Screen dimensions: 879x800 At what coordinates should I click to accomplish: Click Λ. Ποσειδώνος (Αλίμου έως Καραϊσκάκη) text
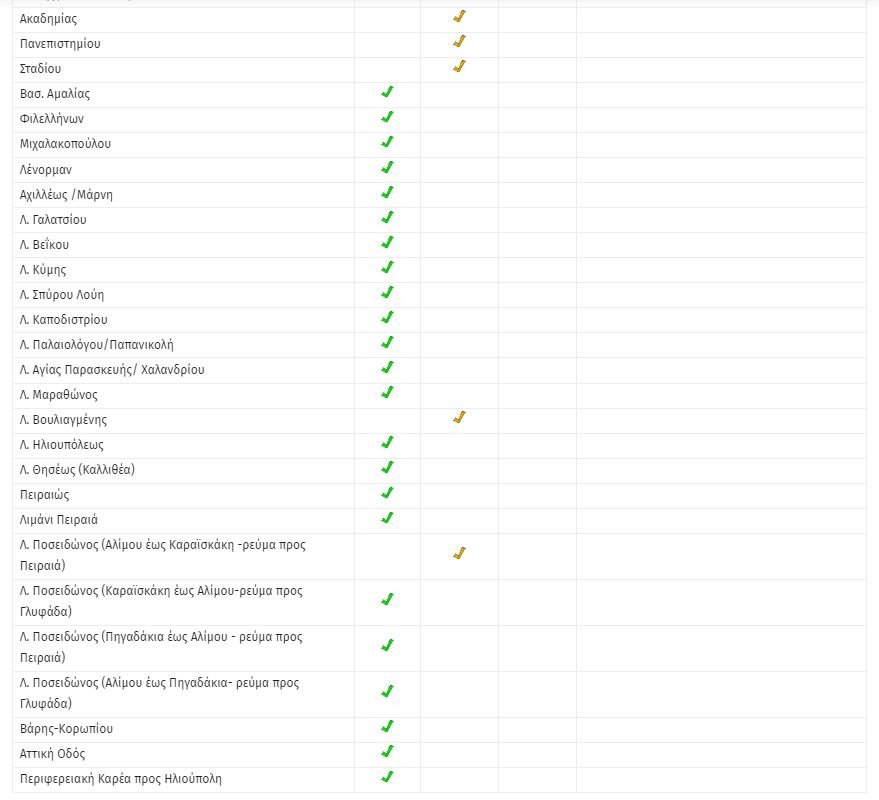163,555
